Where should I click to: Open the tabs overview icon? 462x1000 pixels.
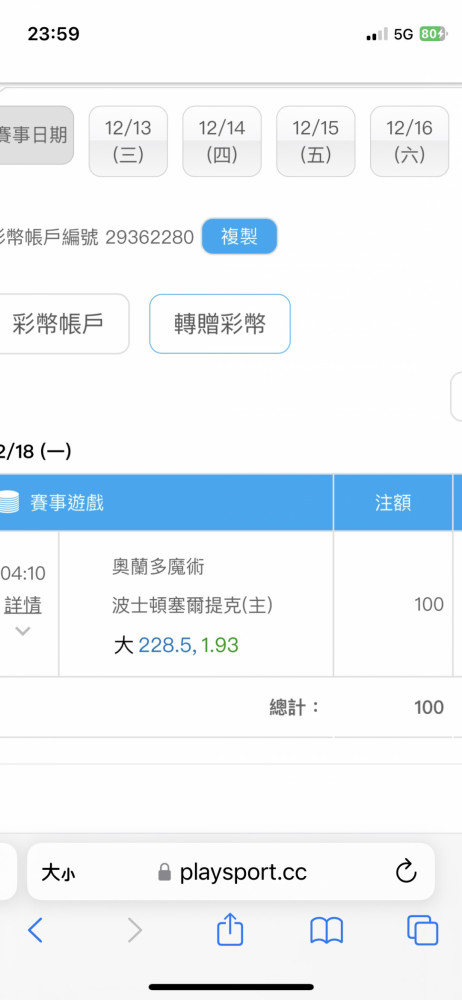coord(422,930)
